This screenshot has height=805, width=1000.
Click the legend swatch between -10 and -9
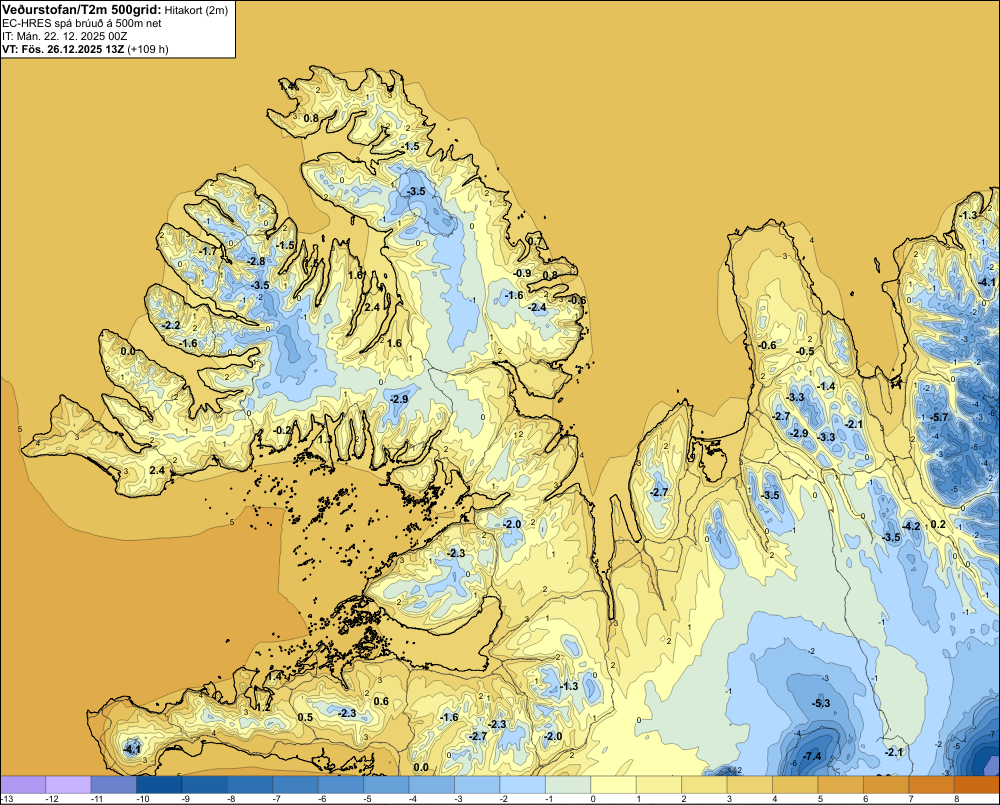point(159,785)
